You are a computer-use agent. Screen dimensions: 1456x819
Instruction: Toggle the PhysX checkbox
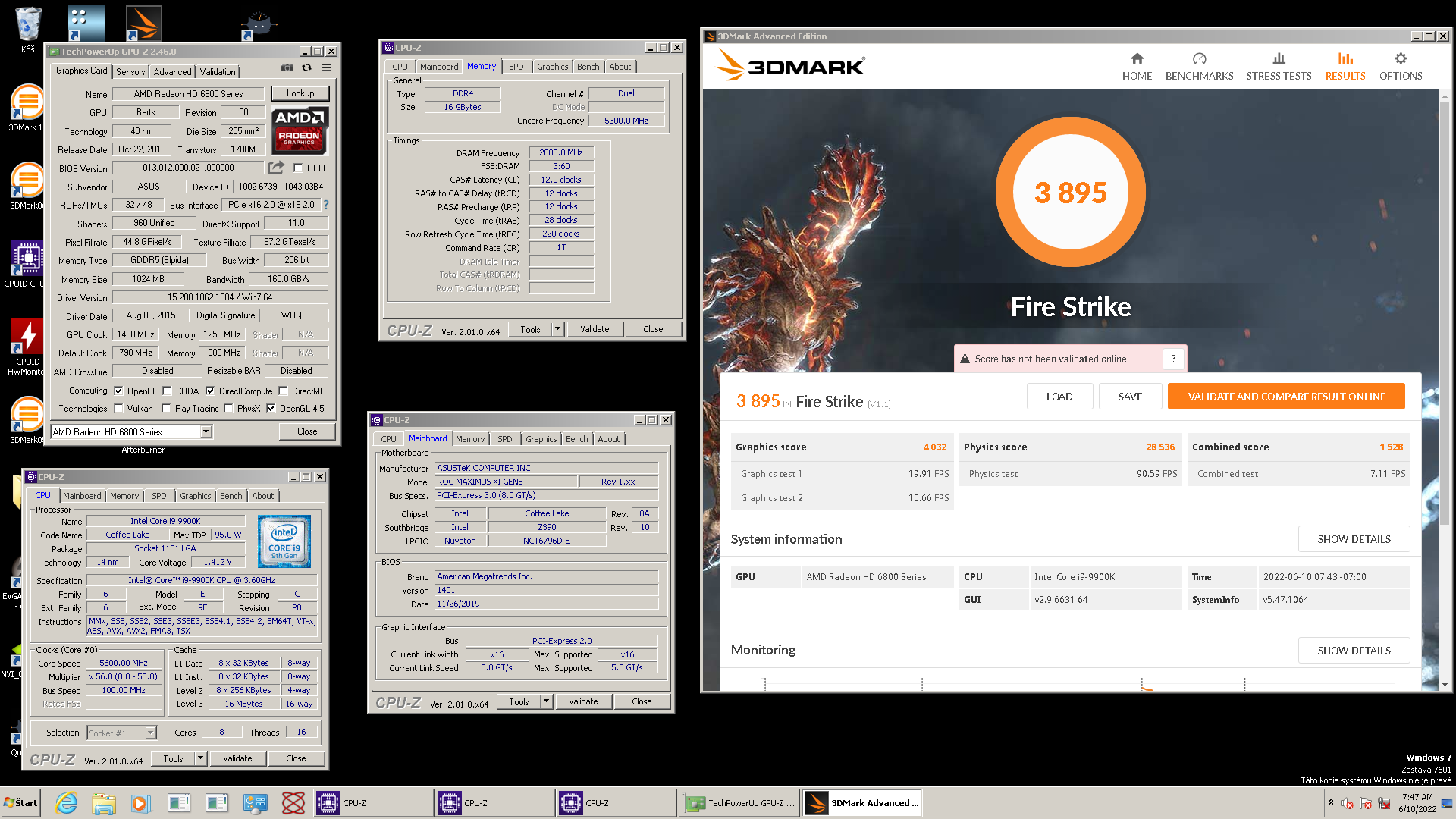(x=228, y=409)
